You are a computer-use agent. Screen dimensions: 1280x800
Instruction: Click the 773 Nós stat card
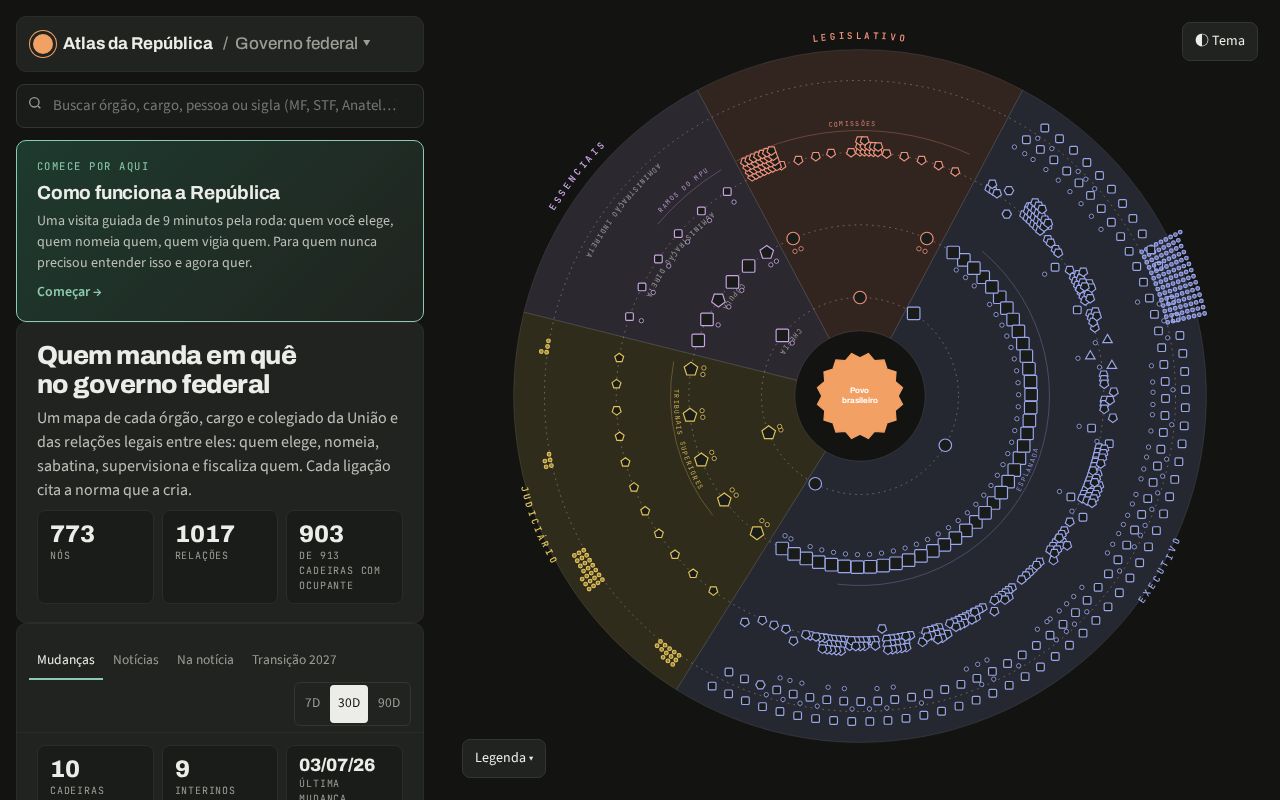(x=95, y=557)
